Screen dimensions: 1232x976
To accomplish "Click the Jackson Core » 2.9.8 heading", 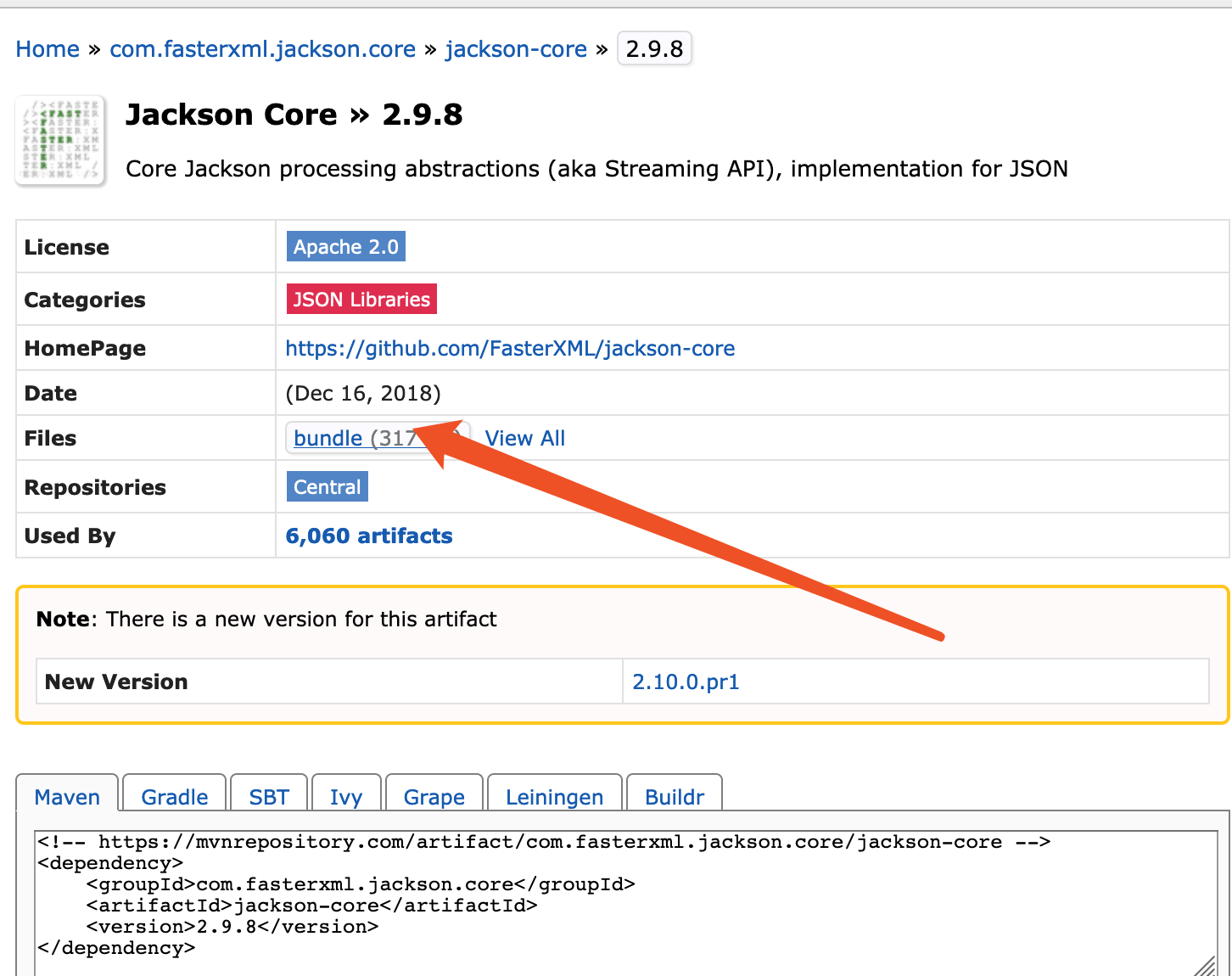I will [294, 114].
